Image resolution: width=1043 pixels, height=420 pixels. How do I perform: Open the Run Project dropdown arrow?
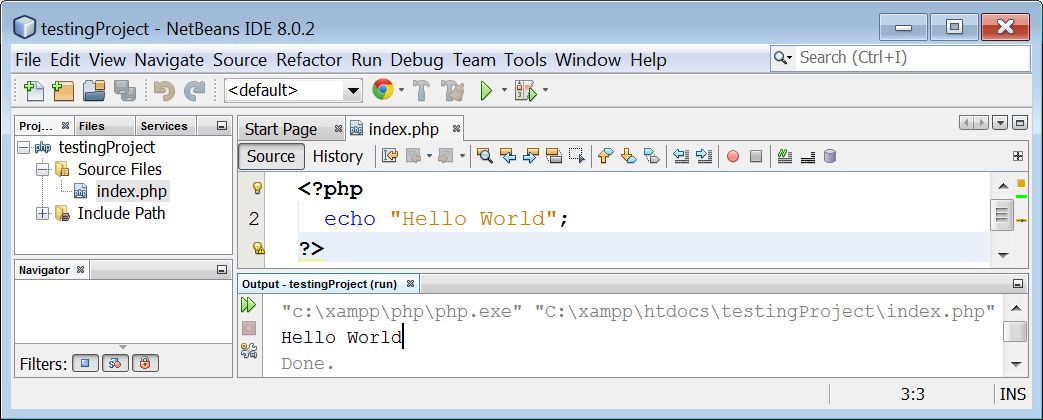click(x=504, y=90)
